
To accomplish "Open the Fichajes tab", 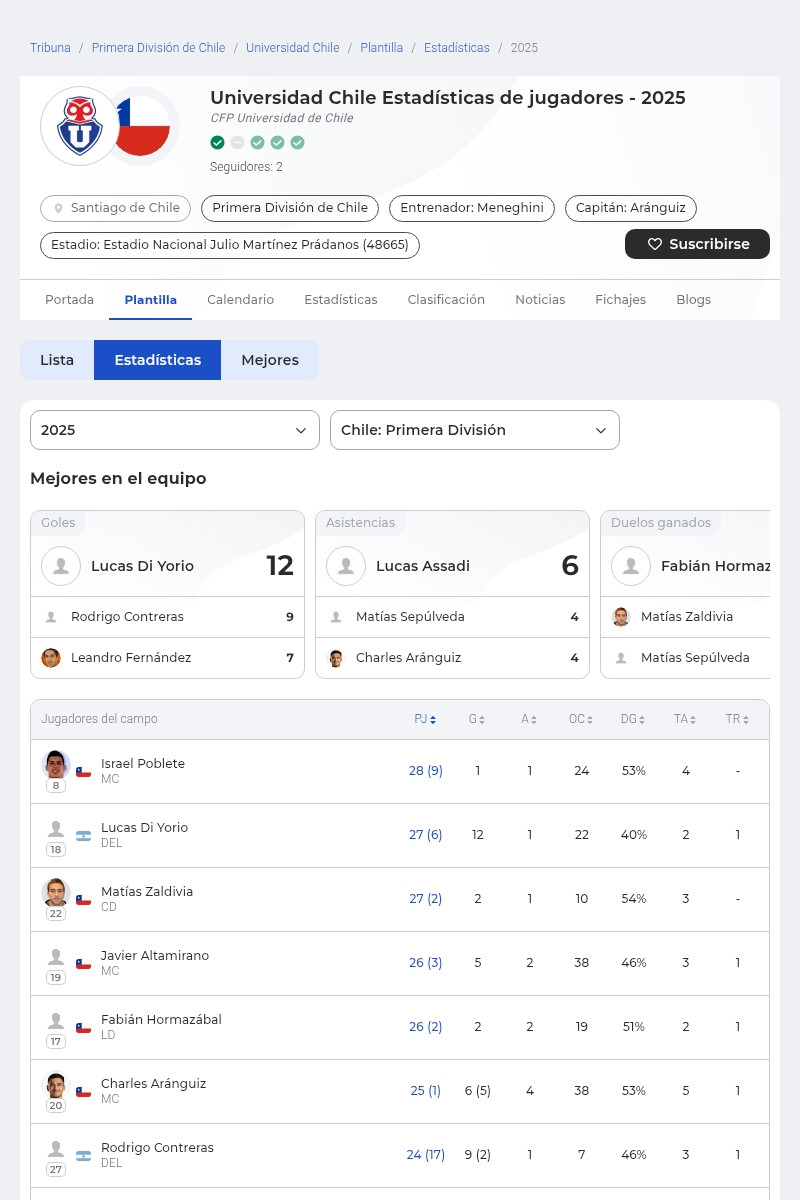I will click(620, 300).
